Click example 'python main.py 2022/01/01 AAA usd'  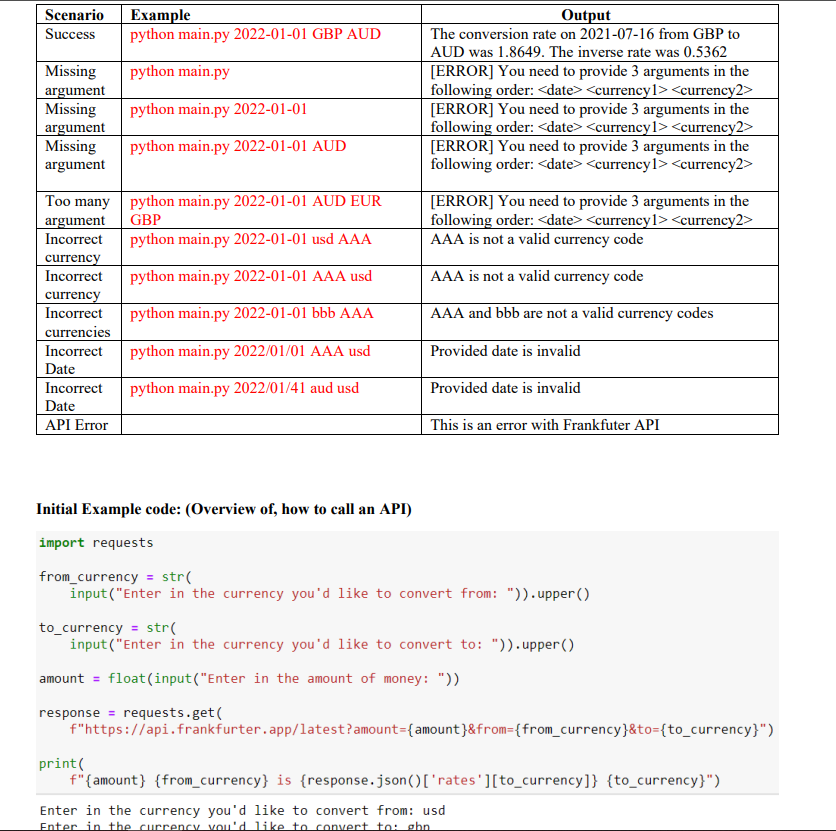(x=250, y=351)
